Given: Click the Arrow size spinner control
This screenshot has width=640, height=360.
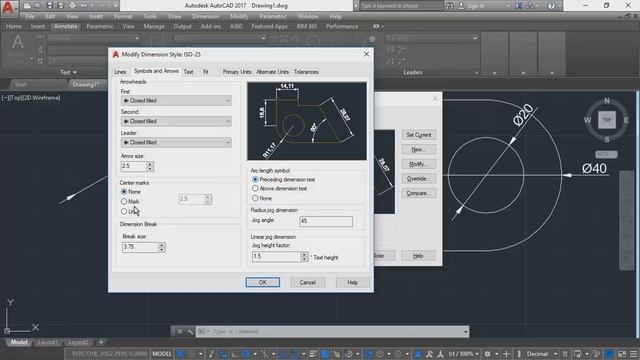Looking at the screenshot, I should [150, 166].
